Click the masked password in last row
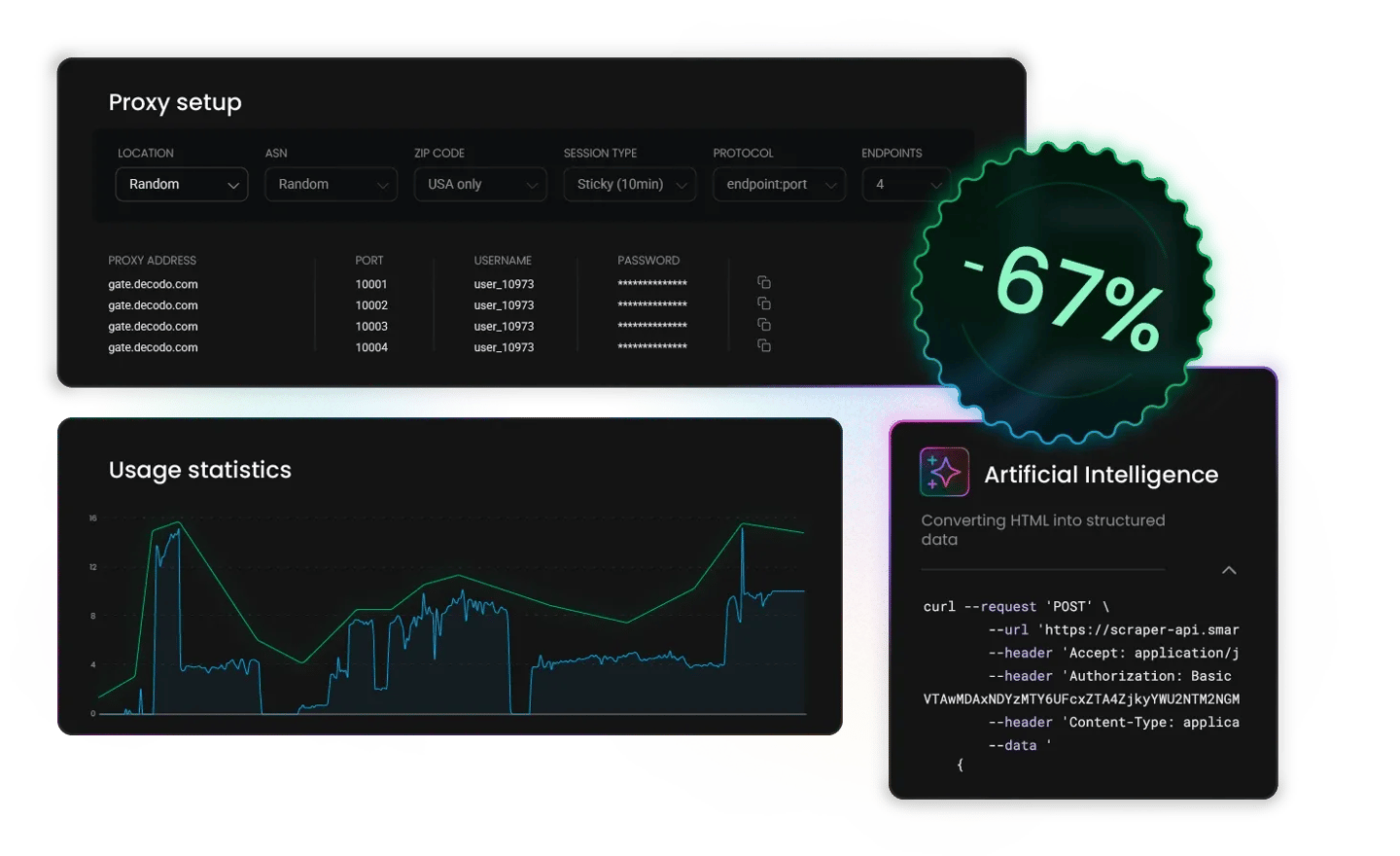The height and width of the screenshot is (856, 1400). coord(651,347)
